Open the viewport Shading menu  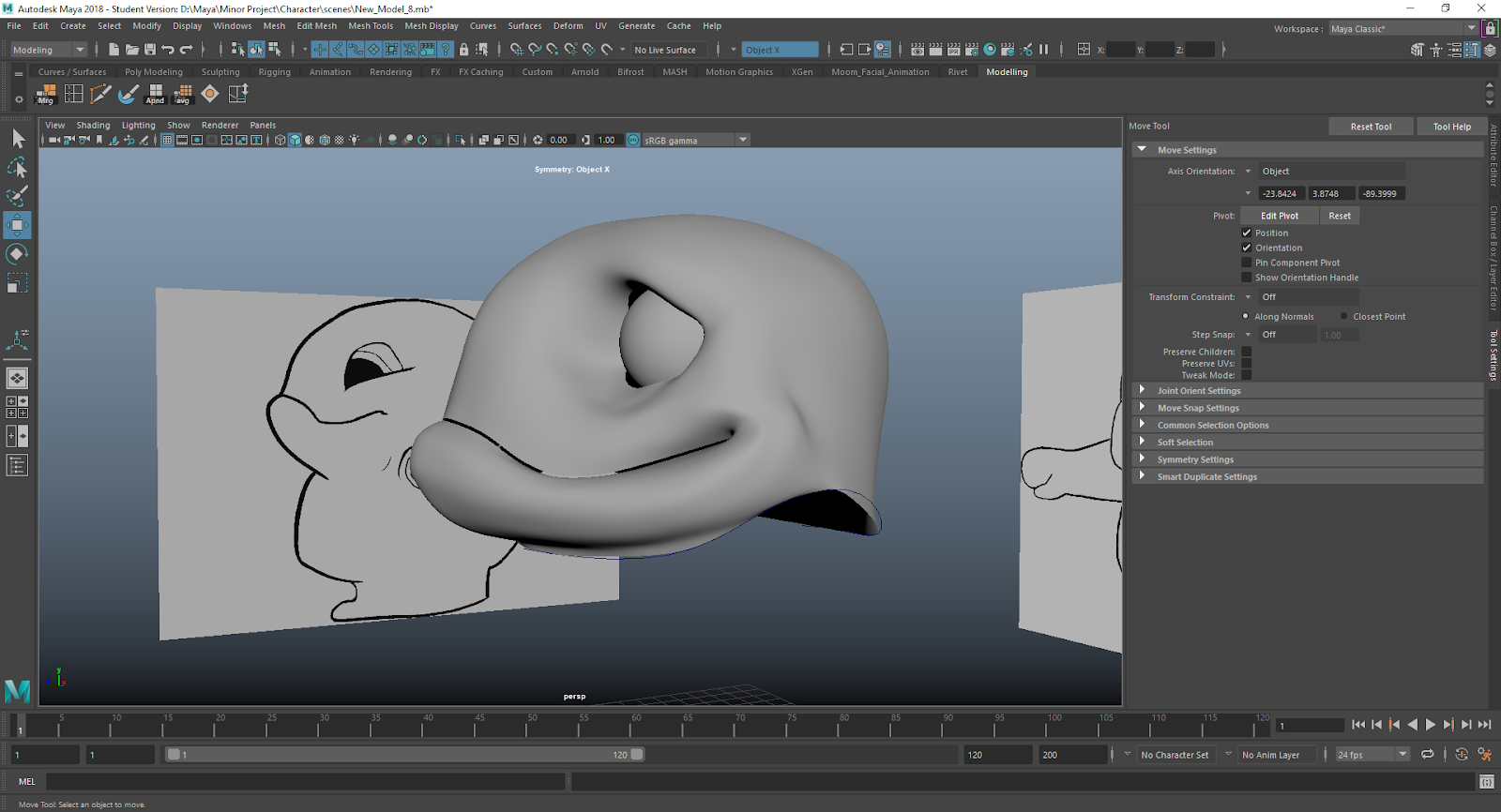[x=93, y=125]
